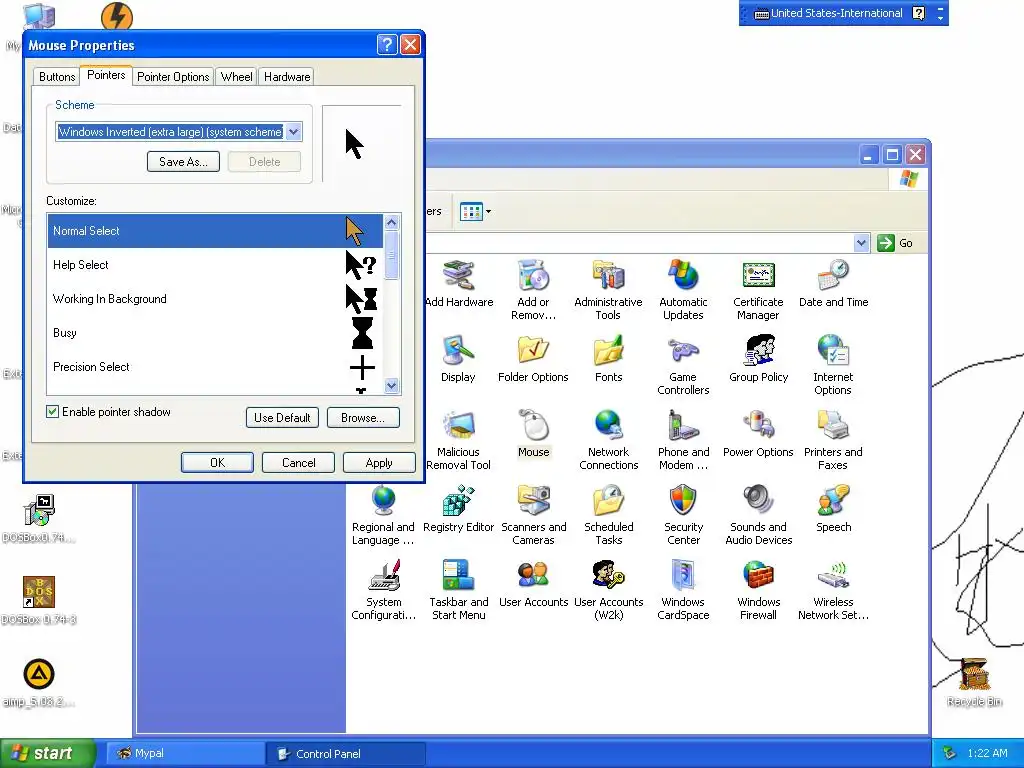Select Normal Select pointer row
This screenshot has height=768, width=1024.
pyautogui.click(x=216, y=231)
